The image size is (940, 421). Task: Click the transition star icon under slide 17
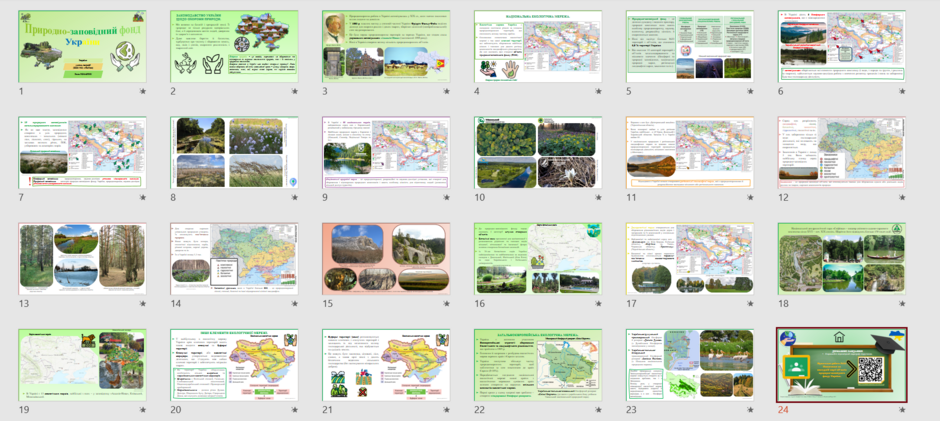pyautogui.click(x=750, y=303)
